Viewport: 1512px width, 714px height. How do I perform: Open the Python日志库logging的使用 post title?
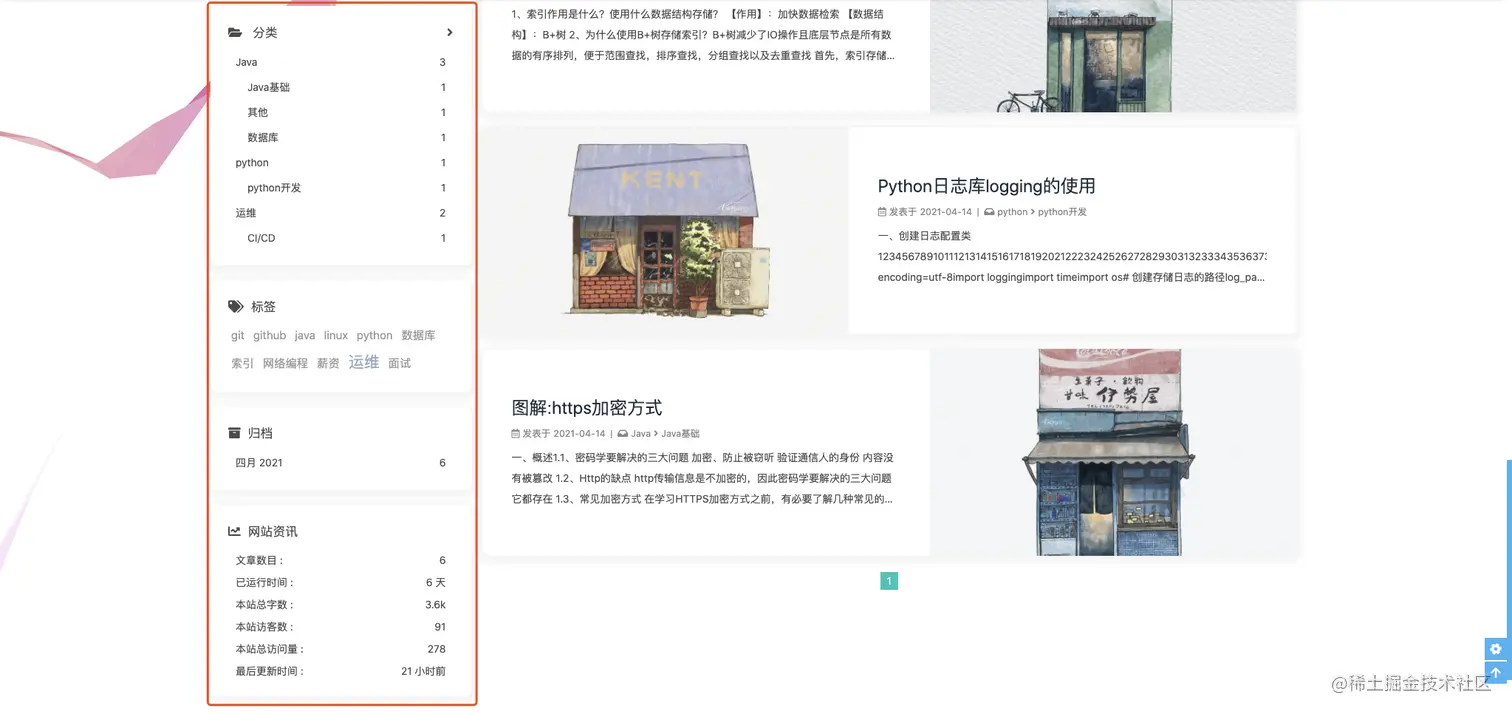987,186
